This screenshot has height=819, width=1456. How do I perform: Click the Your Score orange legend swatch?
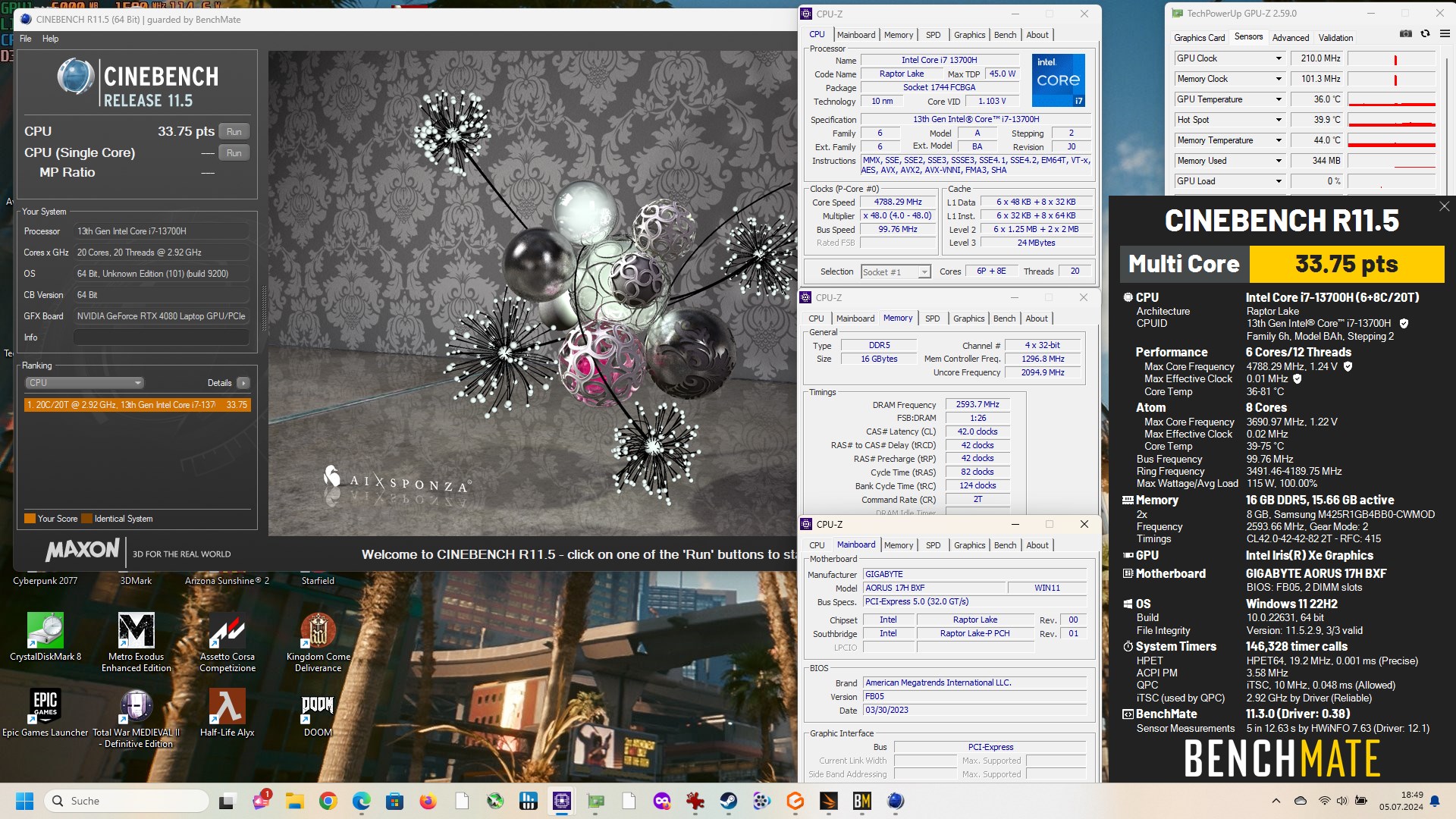[30, 519]
